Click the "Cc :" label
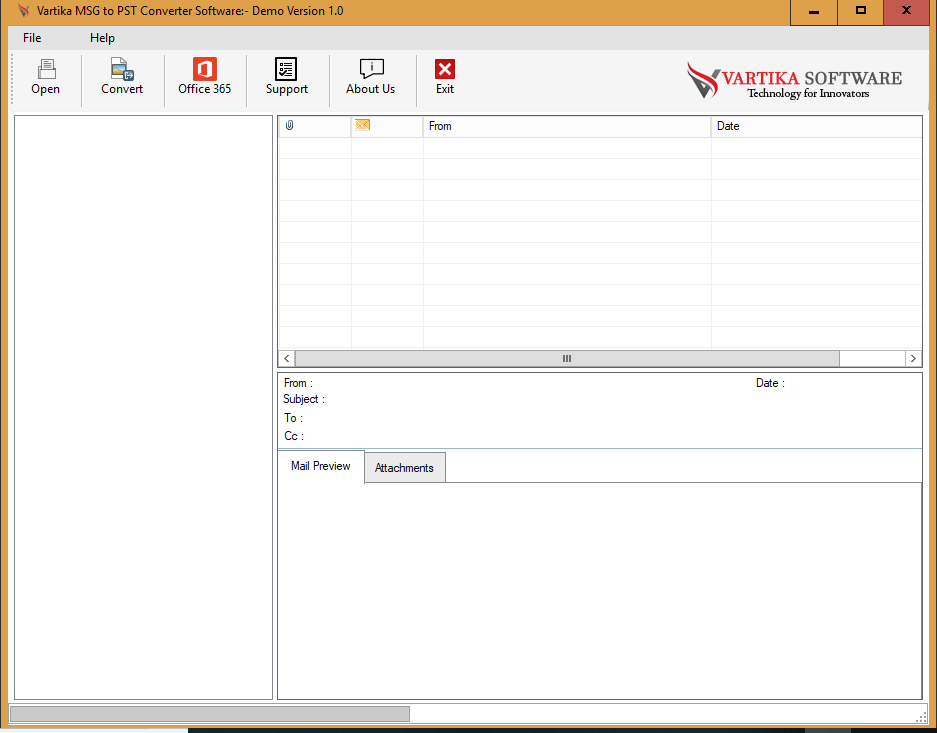 pyautogui.click(x=294, y=436)
